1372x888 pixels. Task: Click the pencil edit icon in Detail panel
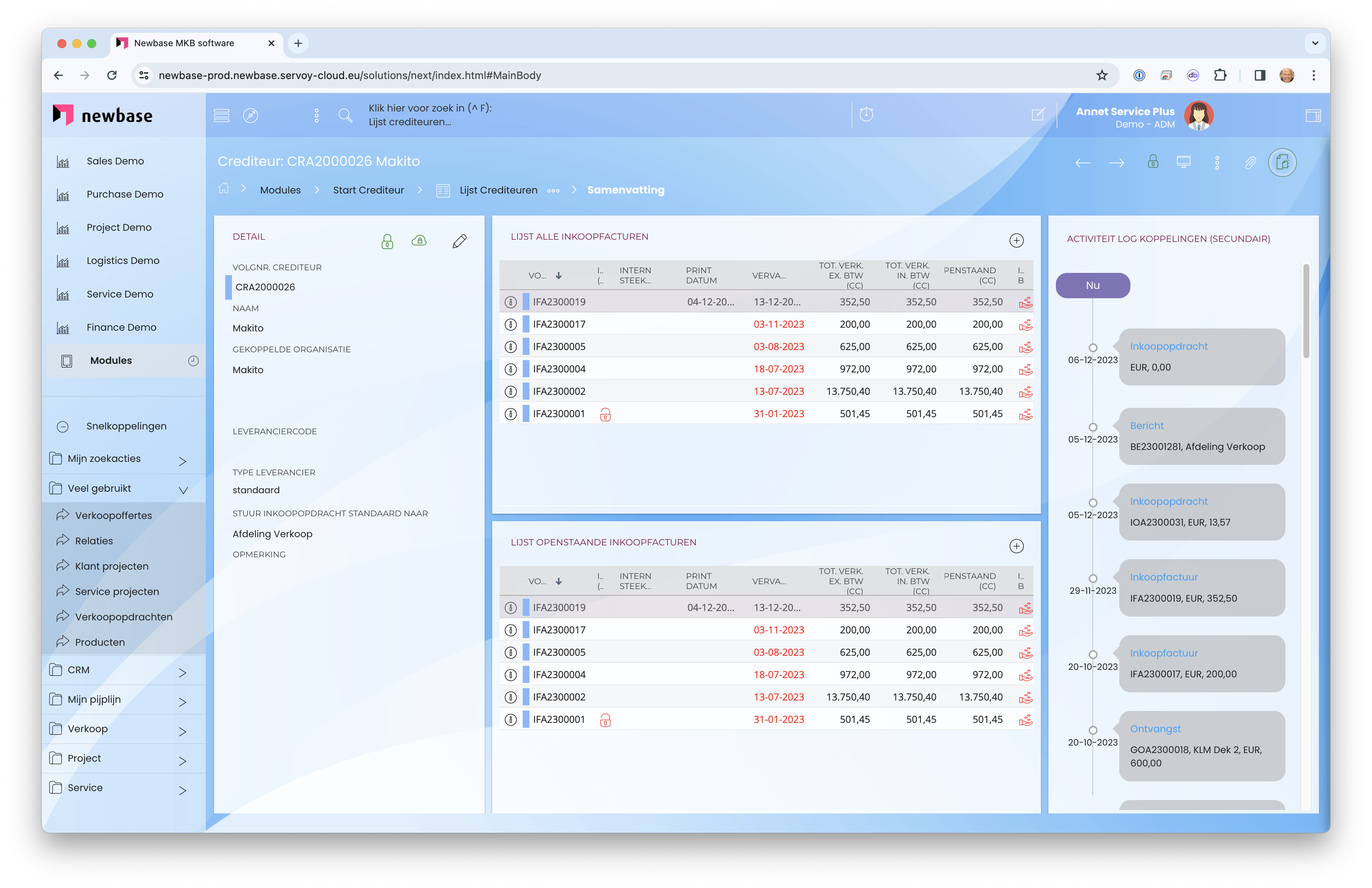pos(459,241)
